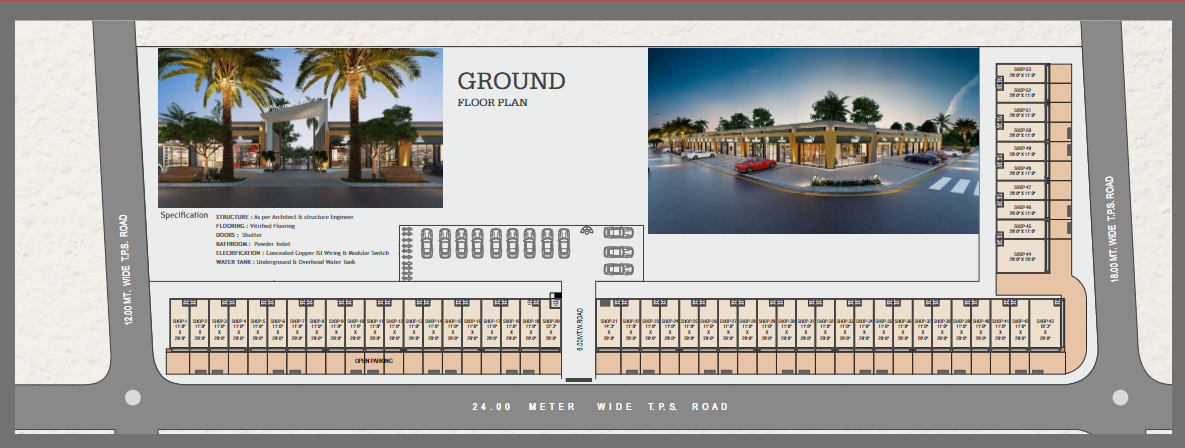The image size is (1185, 448).
Task: Click the 12.00 MT. Wide T.P.S. Road label
Action: point(125,269)
